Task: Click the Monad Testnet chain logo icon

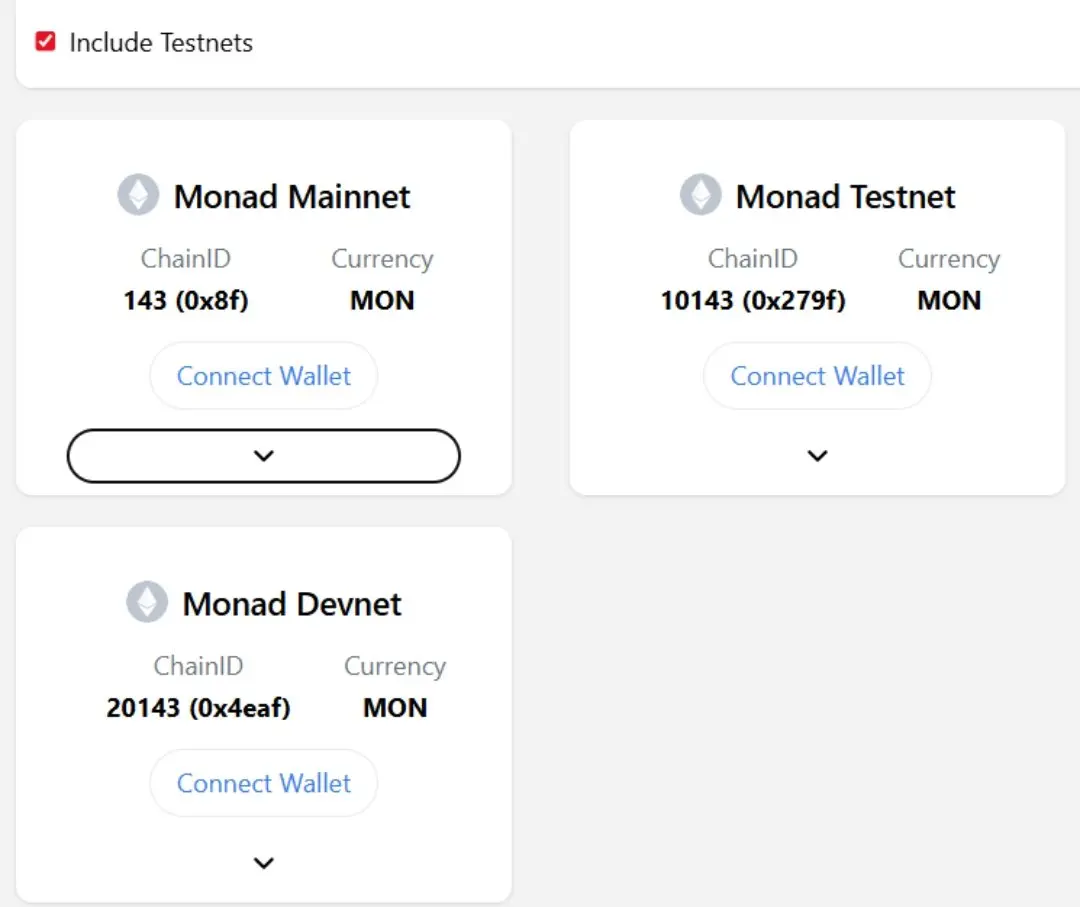Action: [700, 195]
